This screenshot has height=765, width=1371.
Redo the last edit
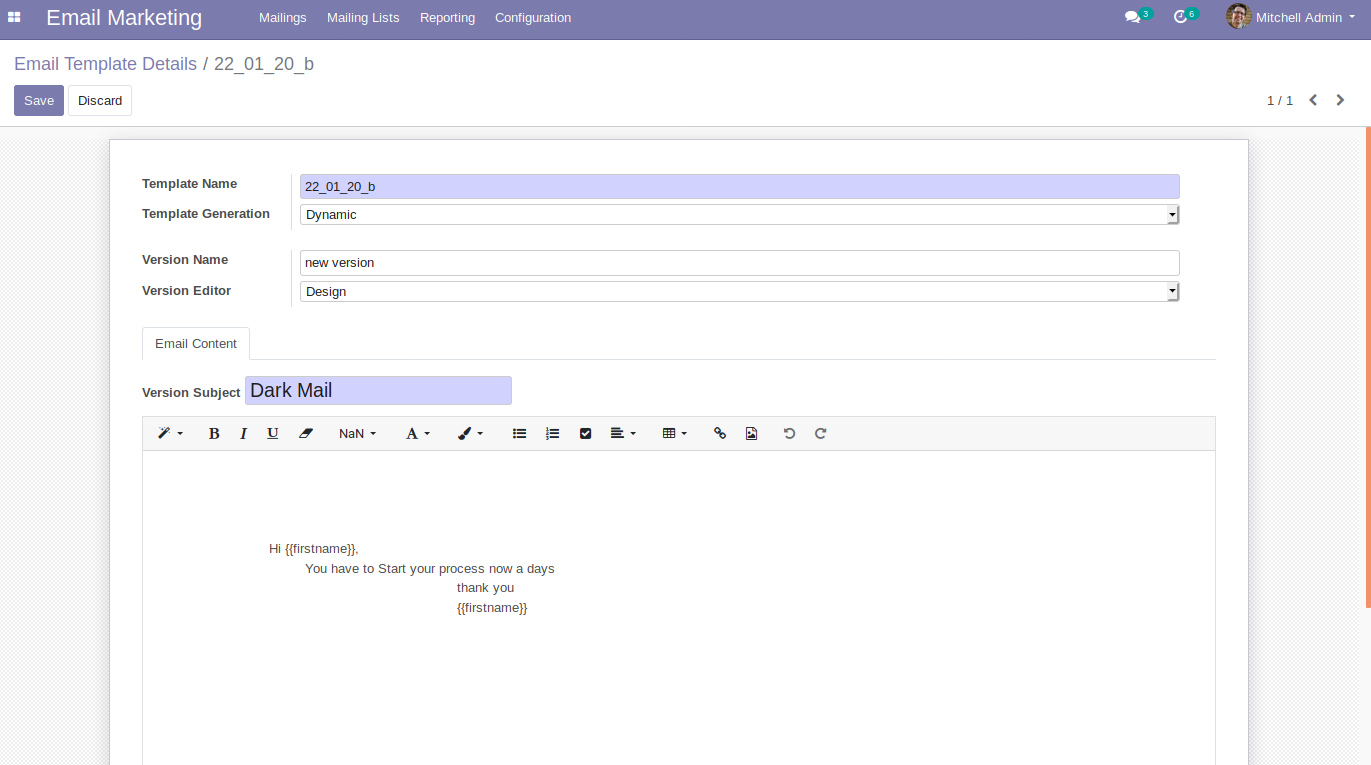821,433
